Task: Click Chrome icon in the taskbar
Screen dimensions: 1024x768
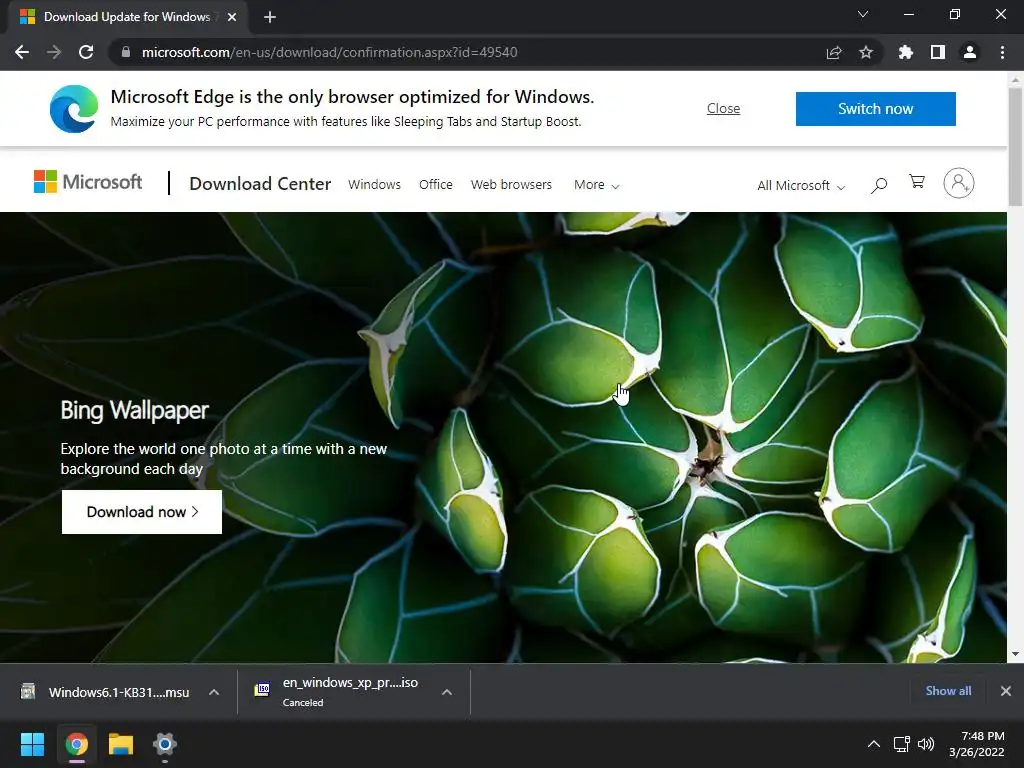Action: pos(76,744)
